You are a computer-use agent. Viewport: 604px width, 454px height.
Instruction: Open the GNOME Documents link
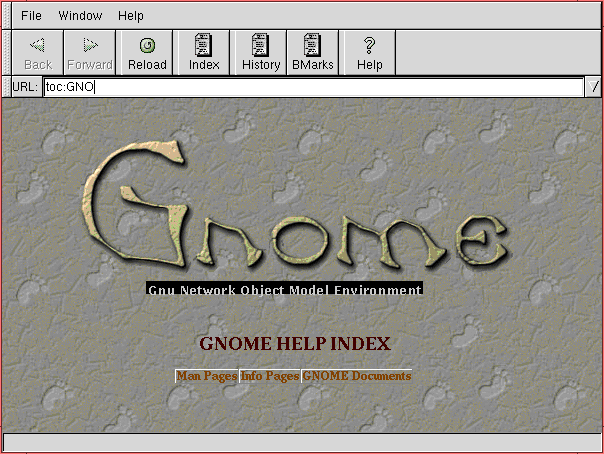coord(357,376)
